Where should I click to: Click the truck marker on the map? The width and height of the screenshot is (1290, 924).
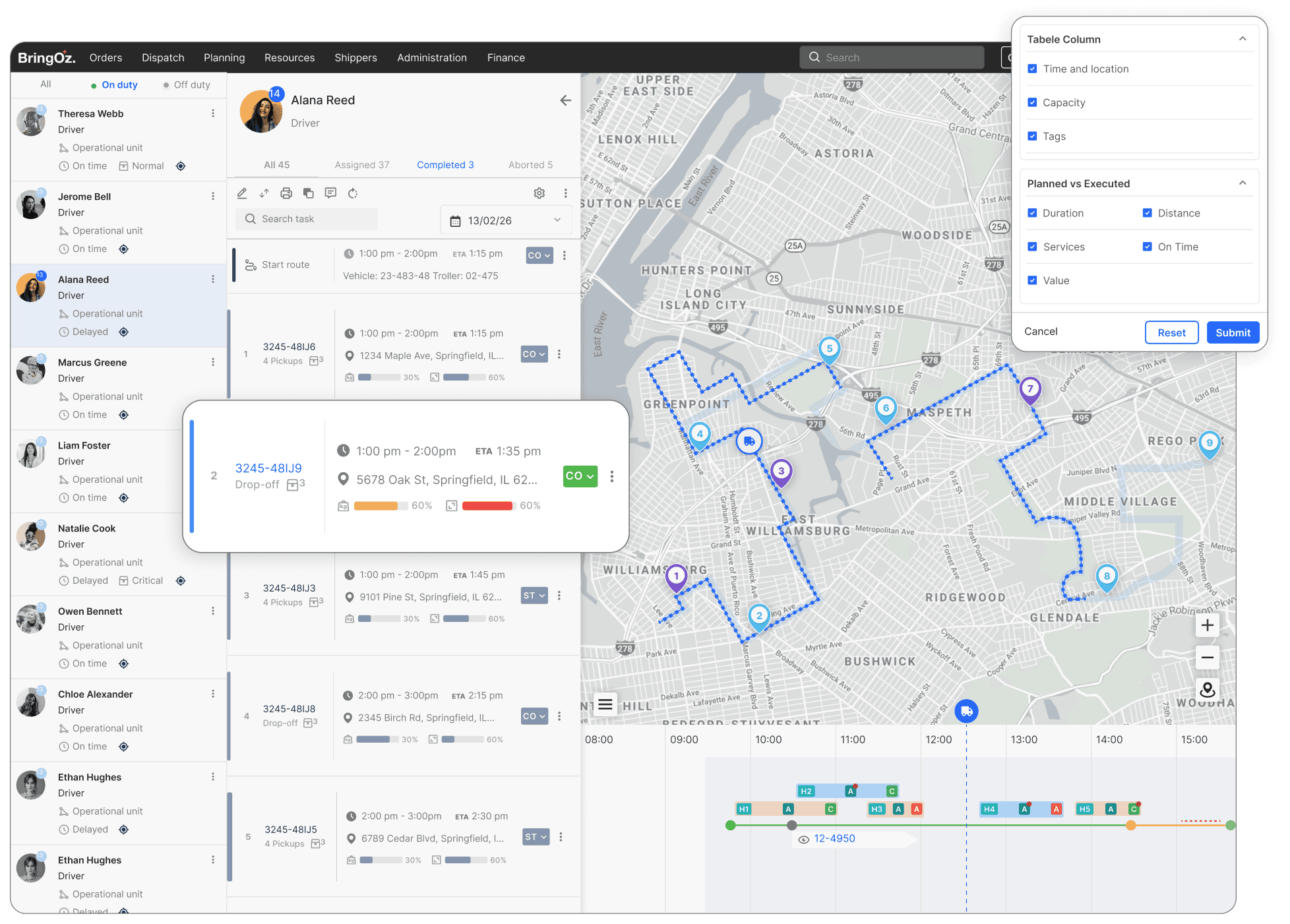pyautogui.click(x=749, y=441)
